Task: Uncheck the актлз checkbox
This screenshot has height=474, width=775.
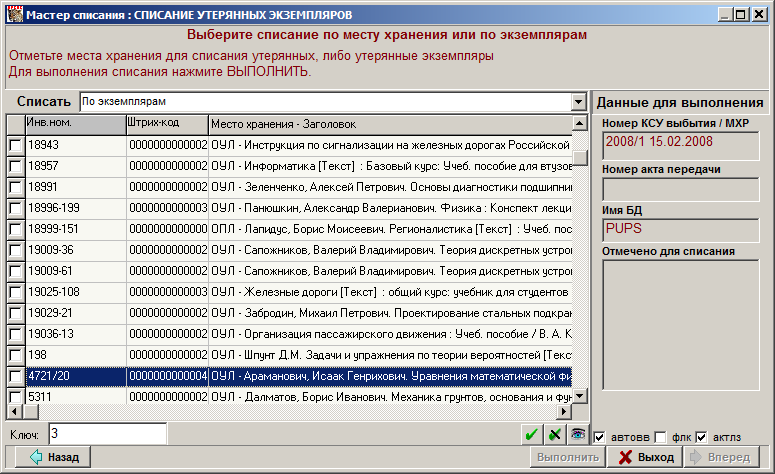Action: (x=701, y=437)
